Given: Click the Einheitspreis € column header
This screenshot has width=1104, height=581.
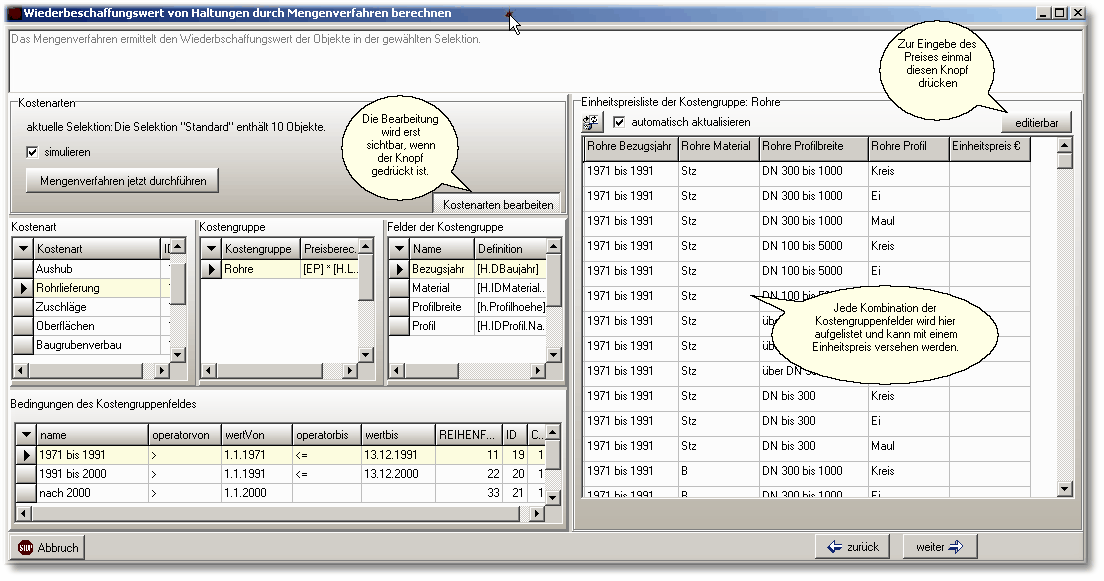Looking at the screenshot, I should pyautogui.click(x=987, y=147).
